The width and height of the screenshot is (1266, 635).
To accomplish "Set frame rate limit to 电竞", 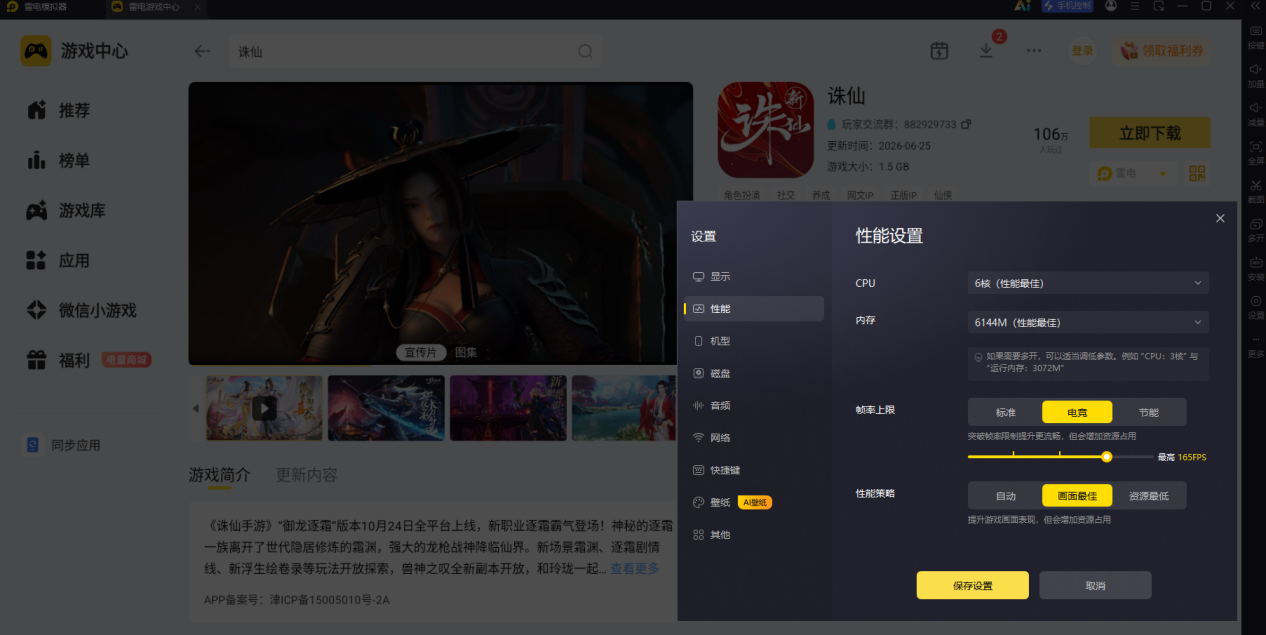I will (1077, 412).
